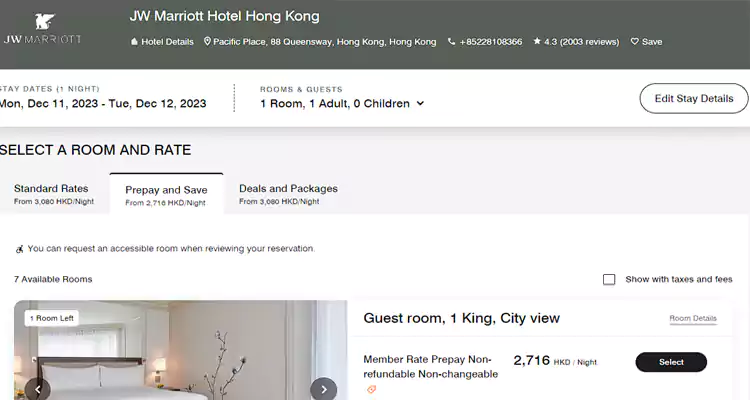The image size is (750, 400).
Task: Show next room photo with right arrow
Action: tap(323, 389)
